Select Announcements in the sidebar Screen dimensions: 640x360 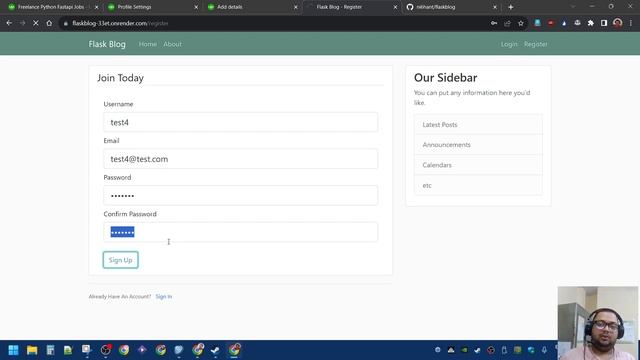[x=478, y=145]
